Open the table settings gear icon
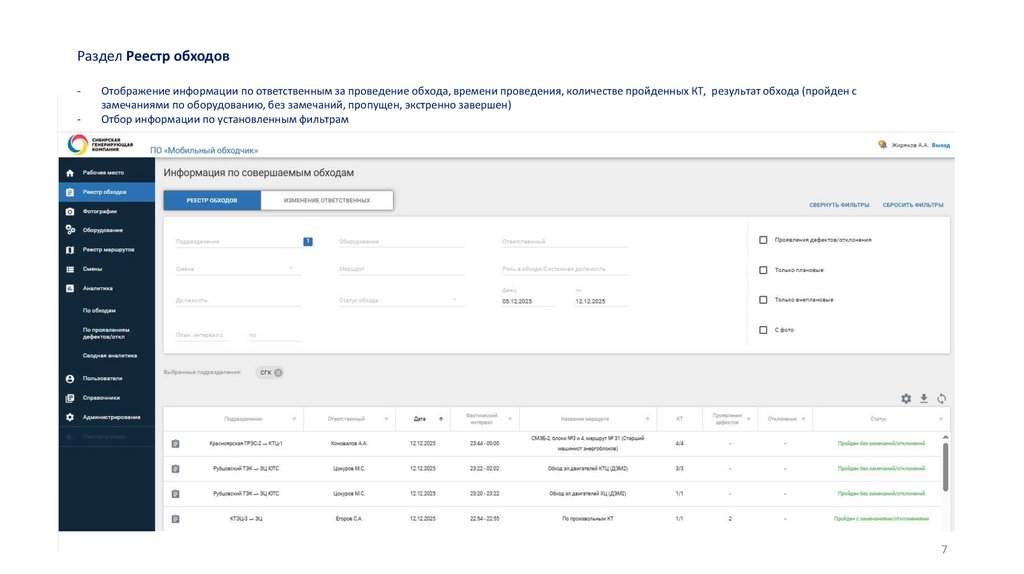The image size is (1024, 574). [x=906, y=398]
